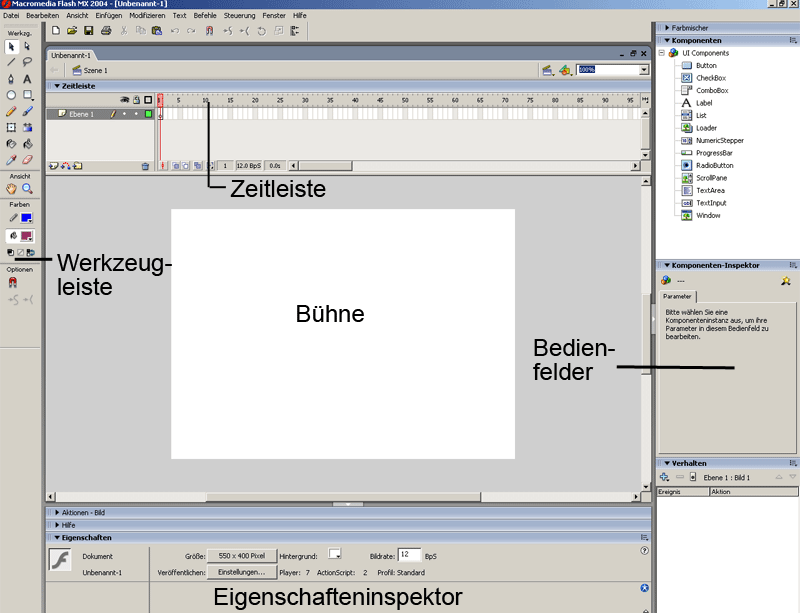The image size is (800, 613).
Task: Toggle outline view square on Ebene 1
Action: 148,115
